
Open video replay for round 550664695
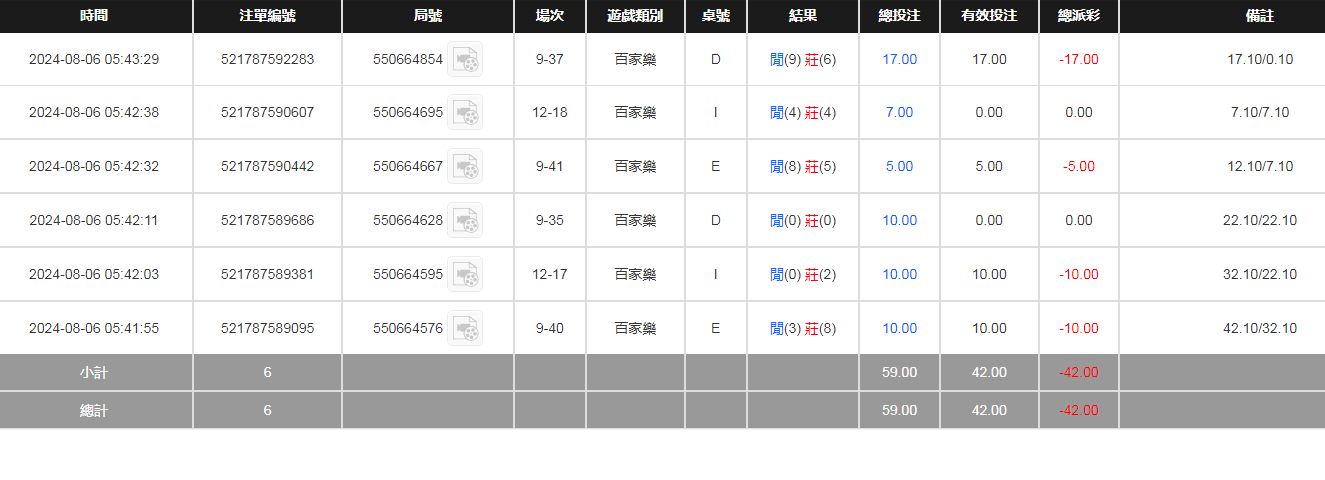pos(465,113)
